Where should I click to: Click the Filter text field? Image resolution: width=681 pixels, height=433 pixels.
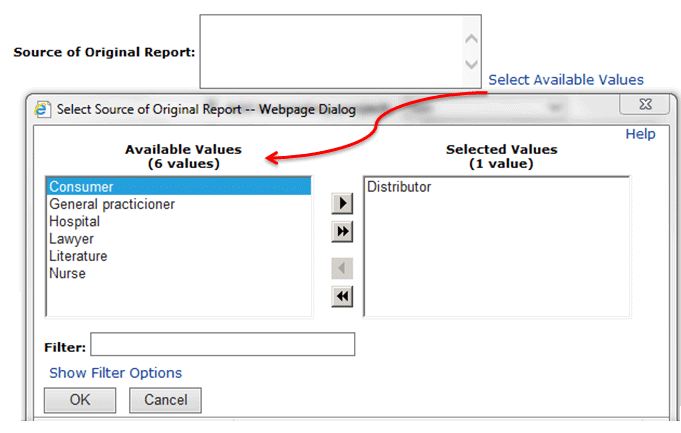point(222,345)
